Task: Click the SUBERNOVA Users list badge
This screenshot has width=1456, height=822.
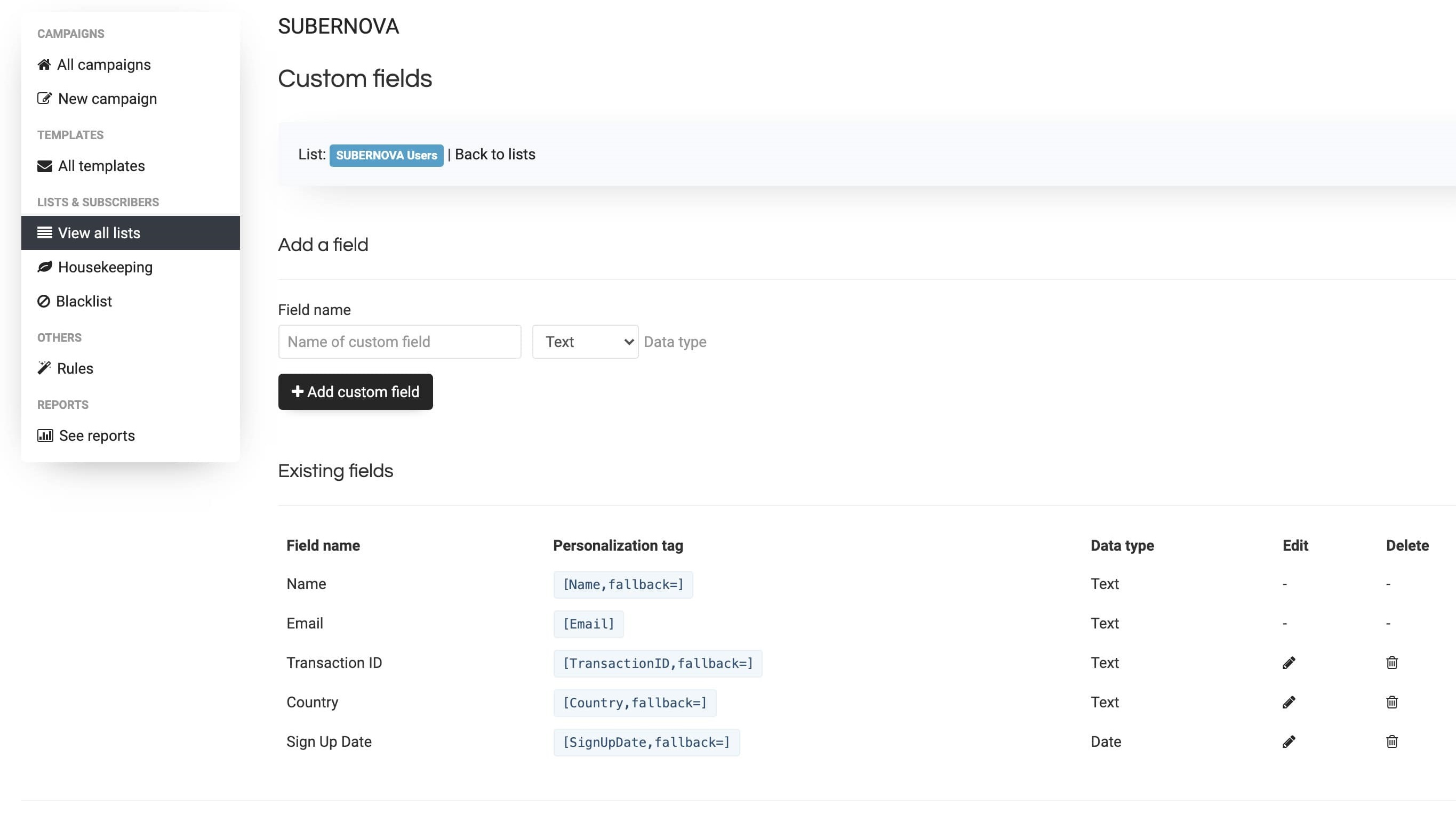Action: point(387,155)
